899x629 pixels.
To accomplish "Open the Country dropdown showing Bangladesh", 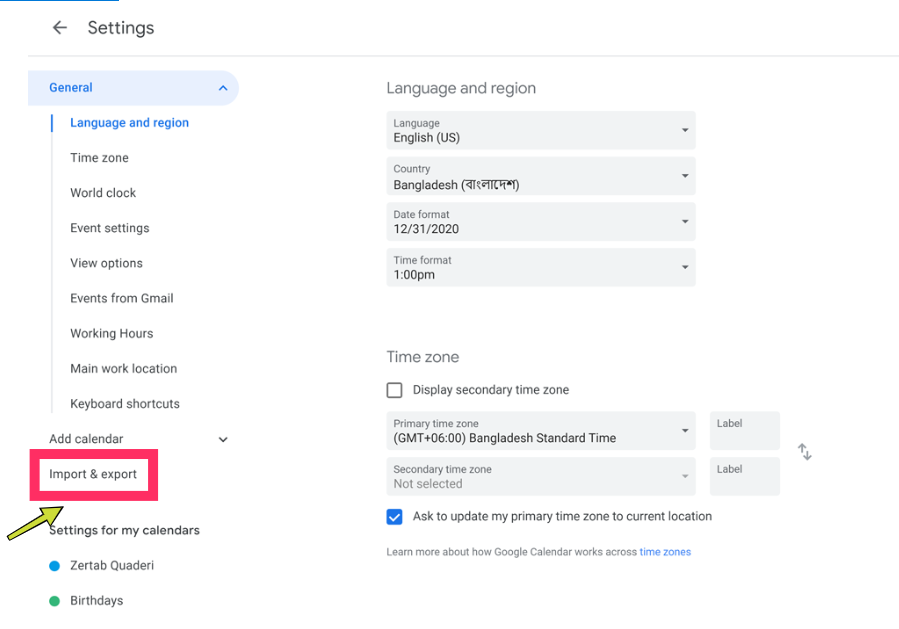I will click(x=541, y=176).
